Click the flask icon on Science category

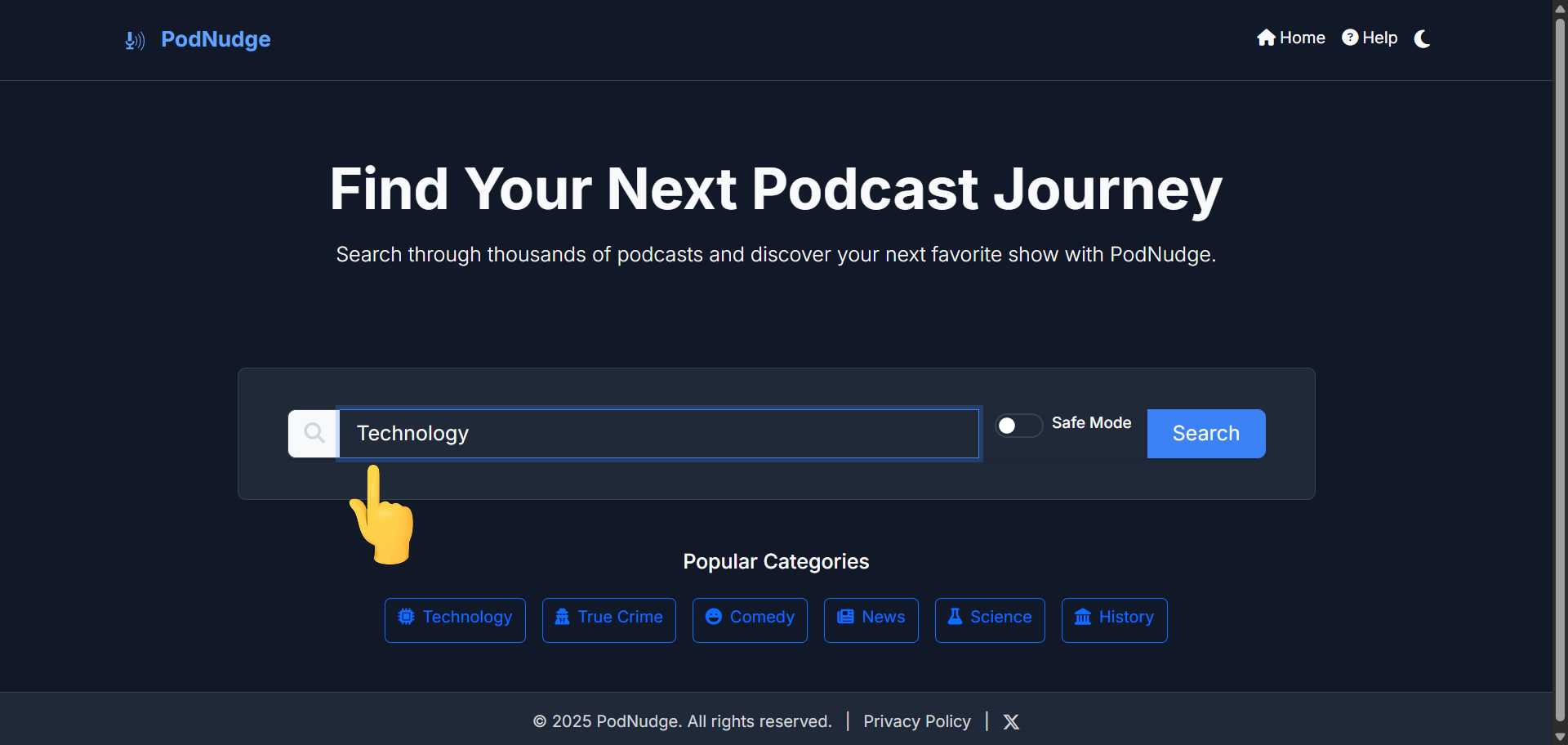tap(955, 617)
